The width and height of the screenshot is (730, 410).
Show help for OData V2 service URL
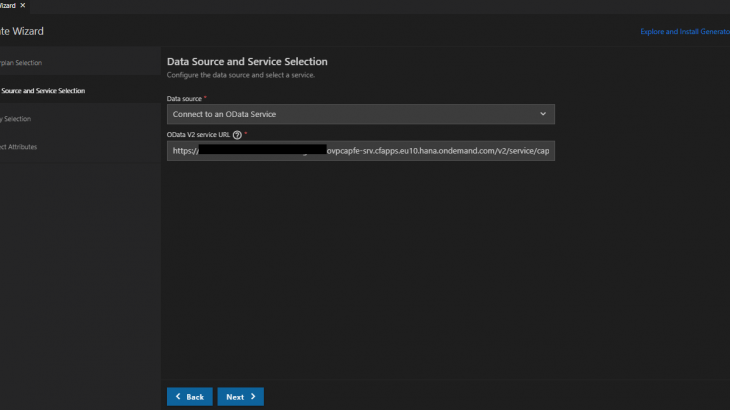pyautogui.click(x=237, y=135)
